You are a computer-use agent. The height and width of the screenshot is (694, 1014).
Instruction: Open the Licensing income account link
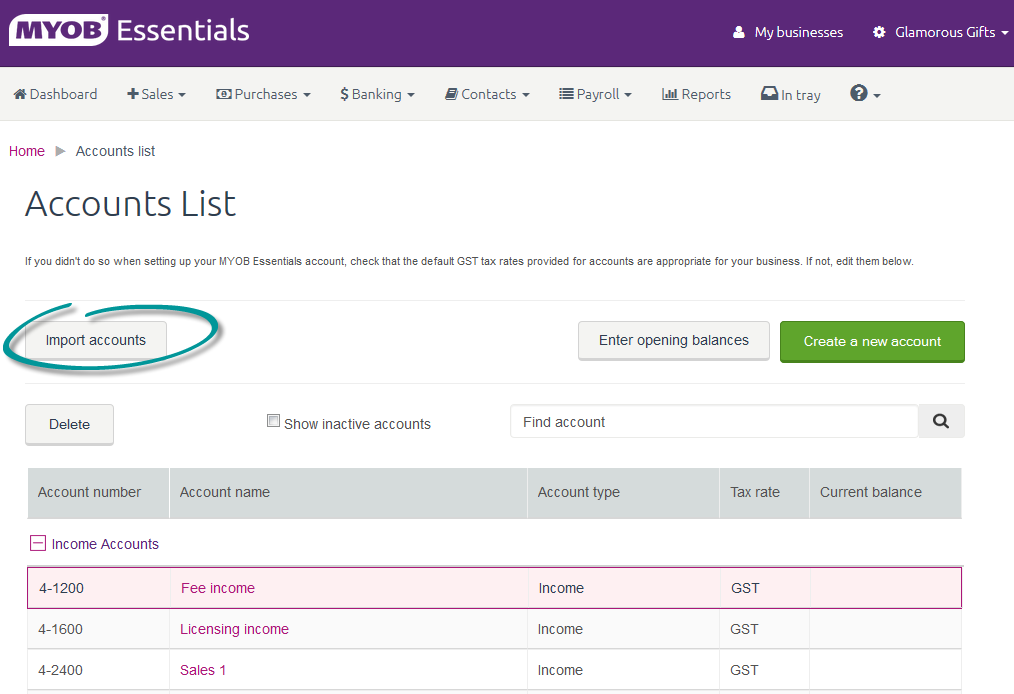[x=234, y=629]
